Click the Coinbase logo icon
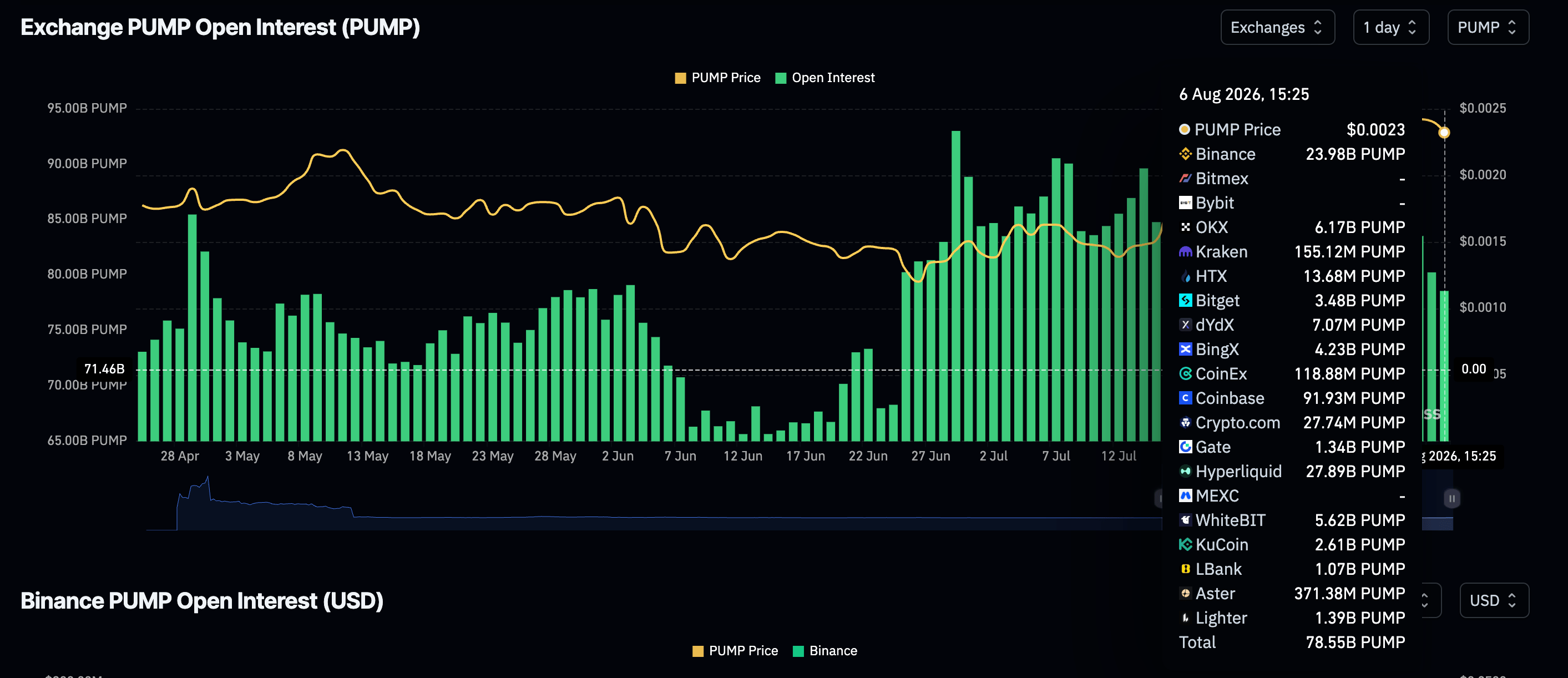This screenshot has width=1568, height=678. click(1185, 398)
